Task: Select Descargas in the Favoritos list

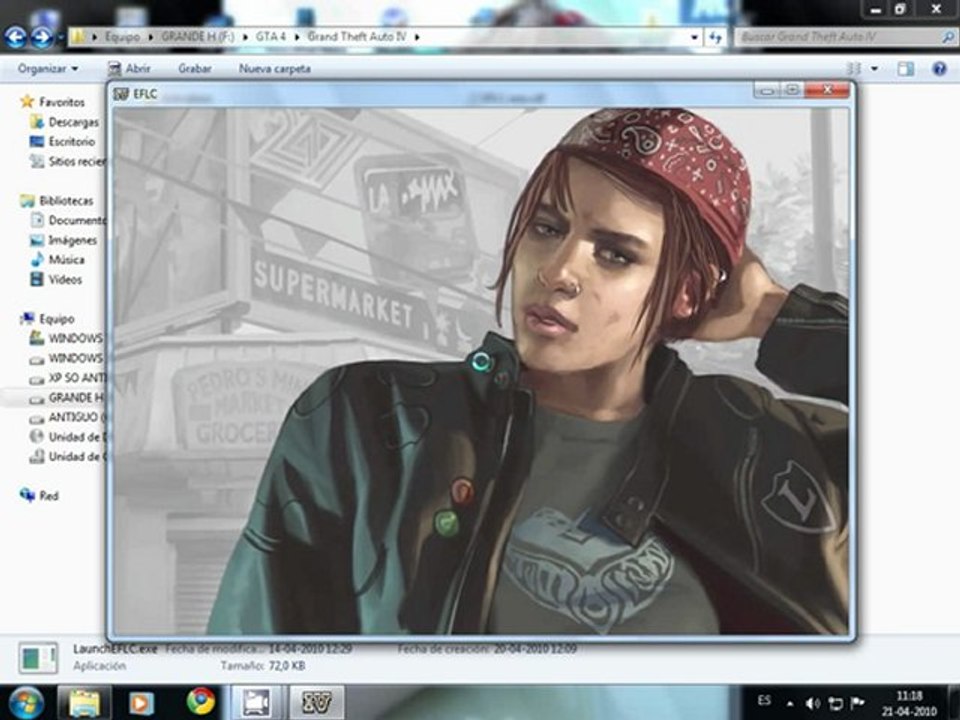Action: pyautogui.click(x=73, y=122)
